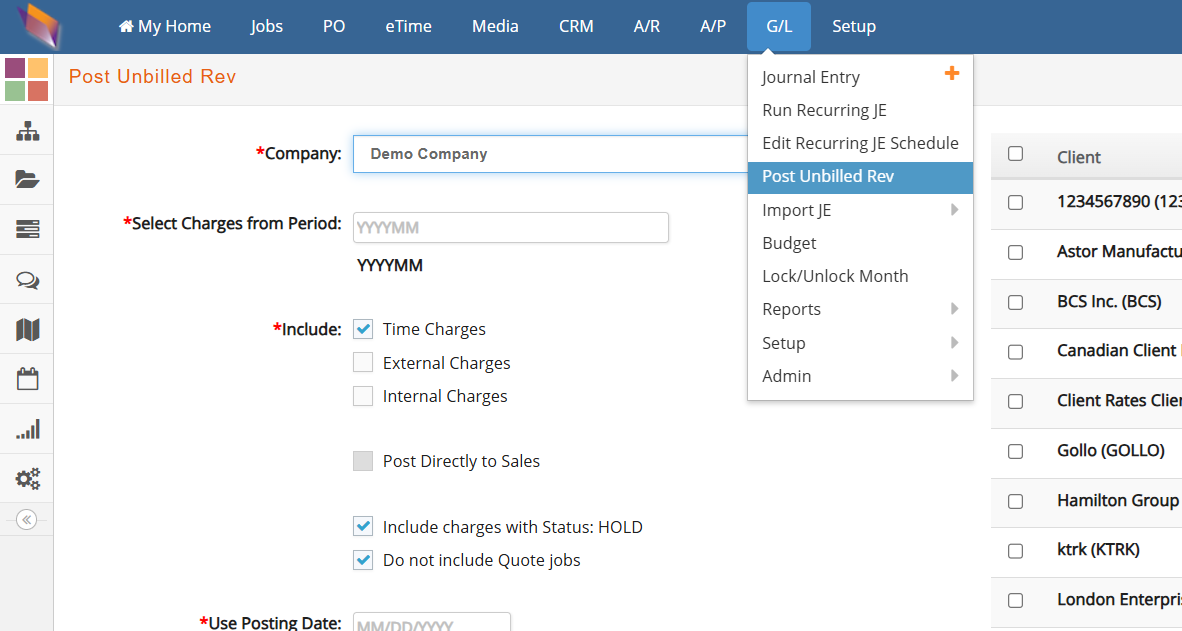The height and width of the screenshot is (631, 1182).
Task: Open the Setup menu in top navigation
Action: [854, 26]
